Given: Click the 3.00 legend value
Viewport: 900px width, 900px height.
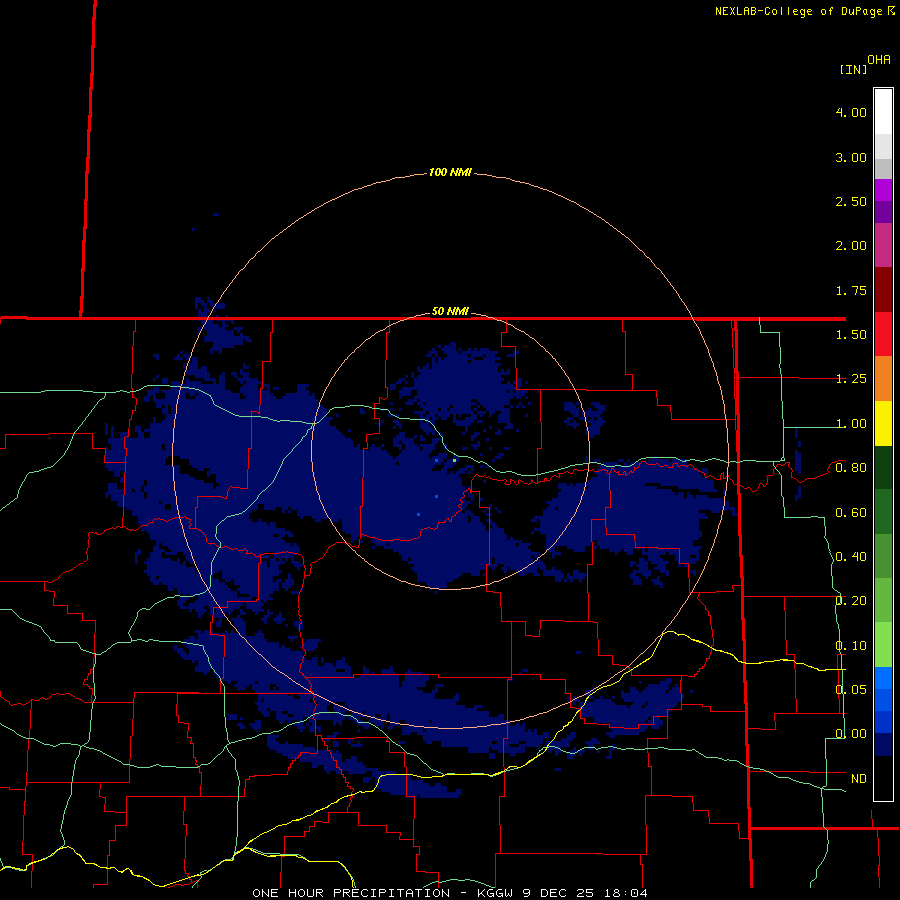Looking at the screenshot, I should coord(851,157).
